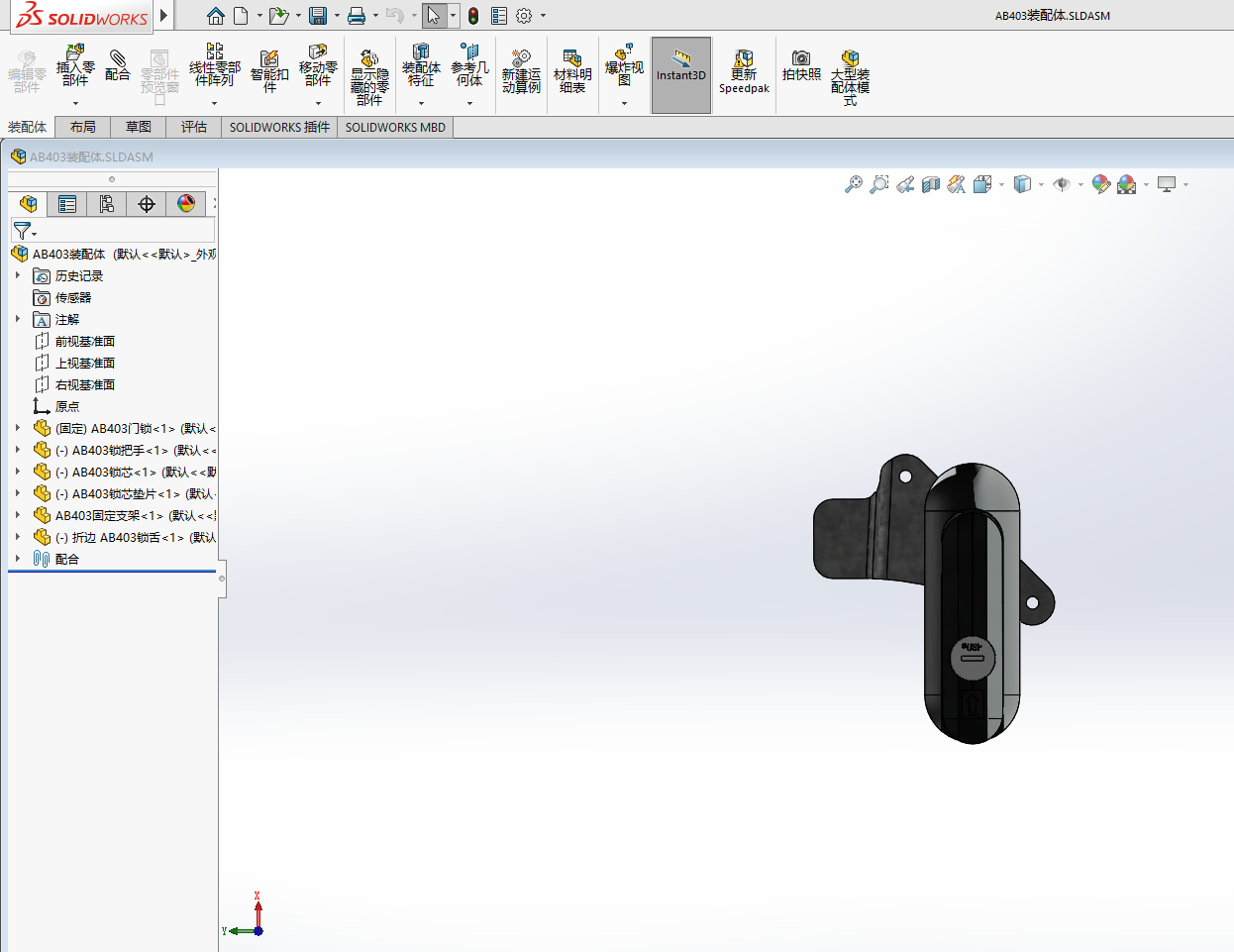Click Zoom to Fit magnifier icon

click(853, 184)
